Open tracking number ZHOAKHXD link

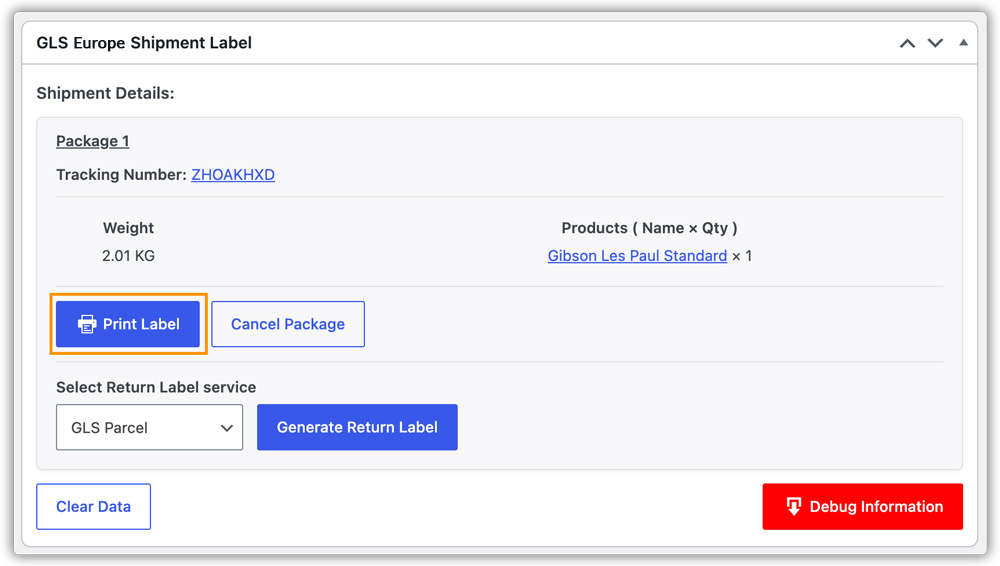[233, 175]
